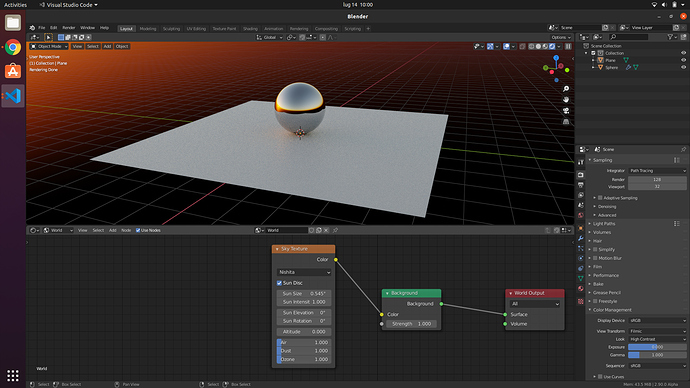Pin the Properties editor context
690x388 pixels.
click(x=683, y=150)
